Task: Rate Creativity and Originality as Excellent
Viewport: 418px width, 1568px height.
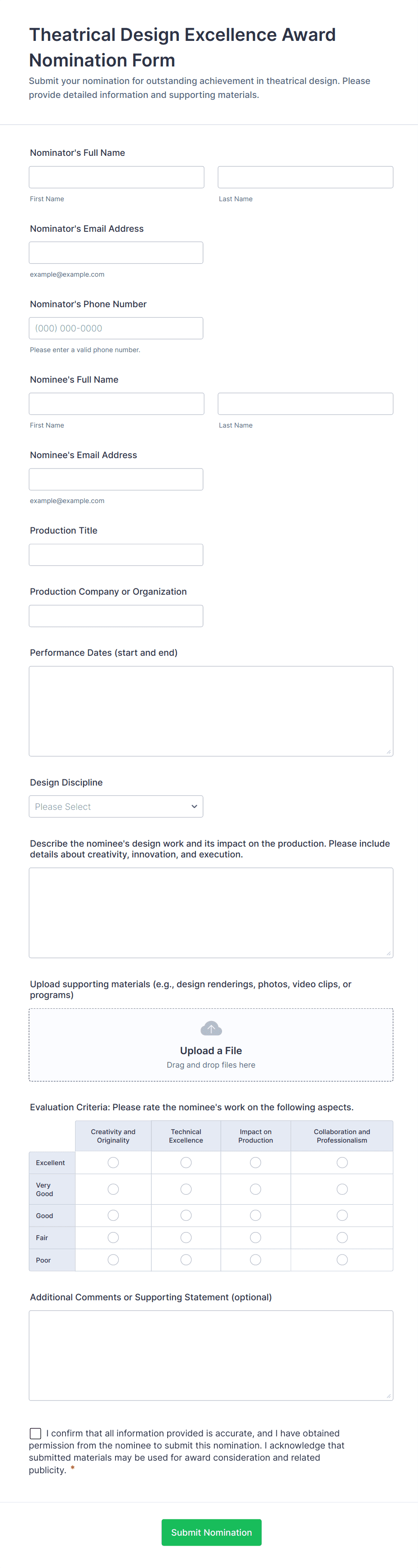Action: [x=113, y=1162]
